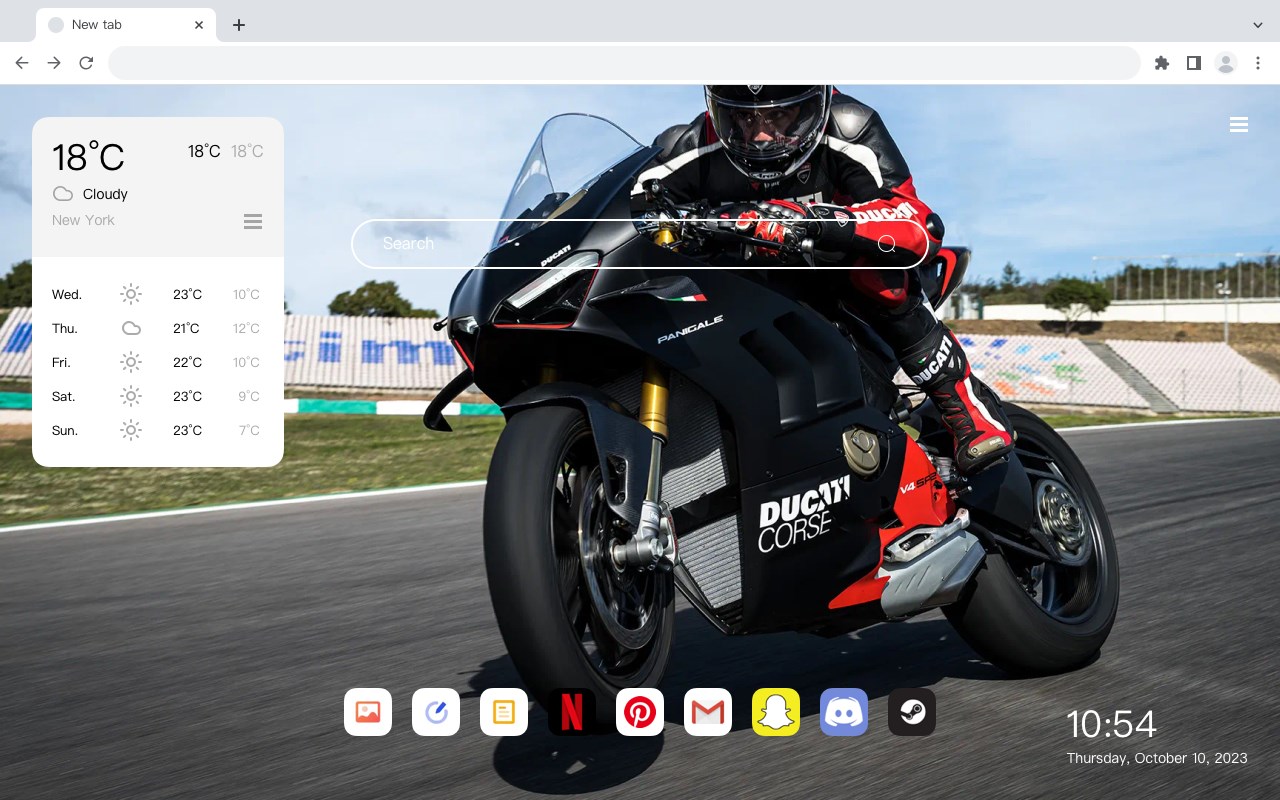Click the magnifier icon in search bar
This screenshot has width=1280, height=800.
coord(887,244)
